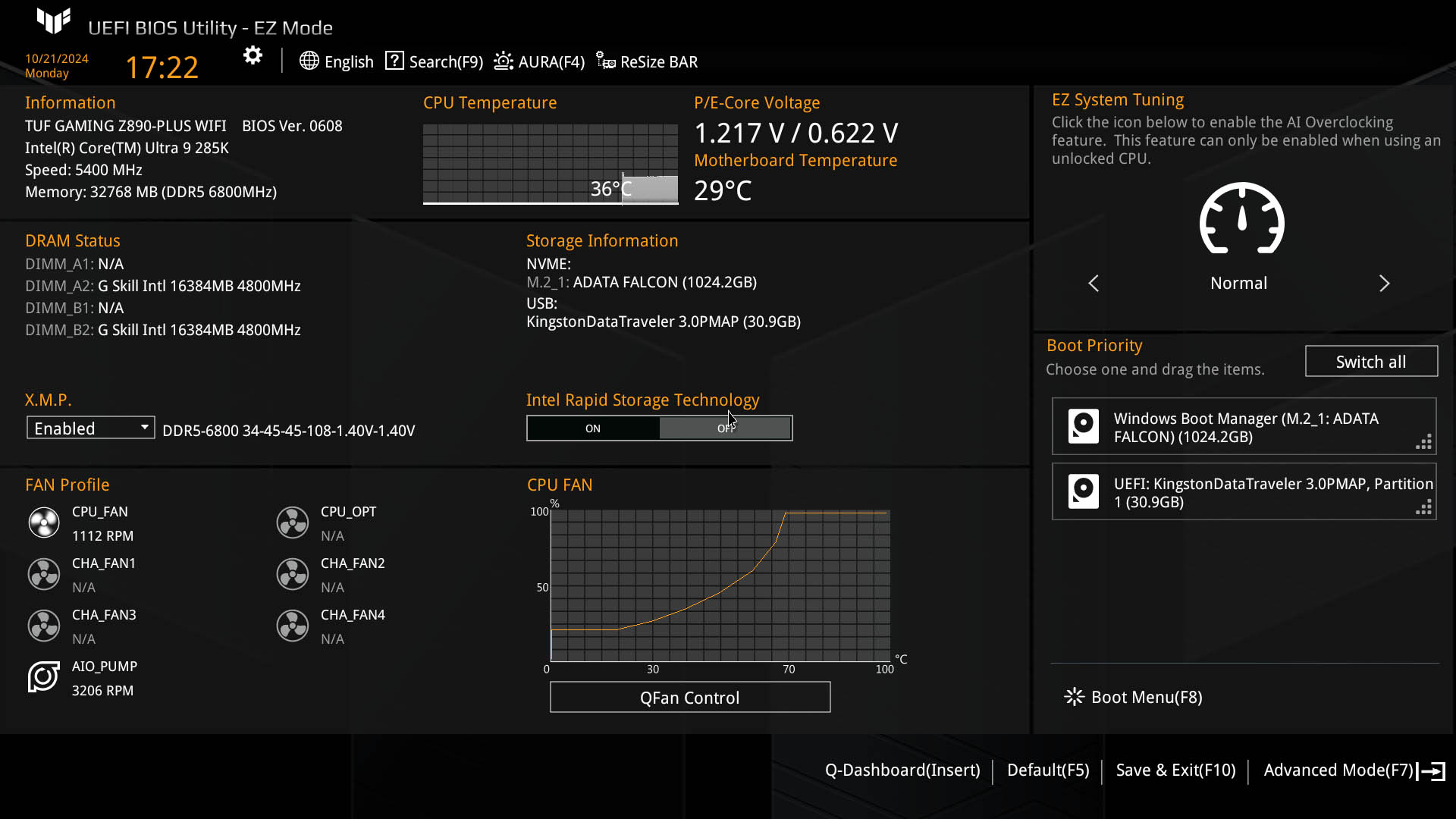Click the Switch all button

pyautogui.click(x=1371, y=362)
